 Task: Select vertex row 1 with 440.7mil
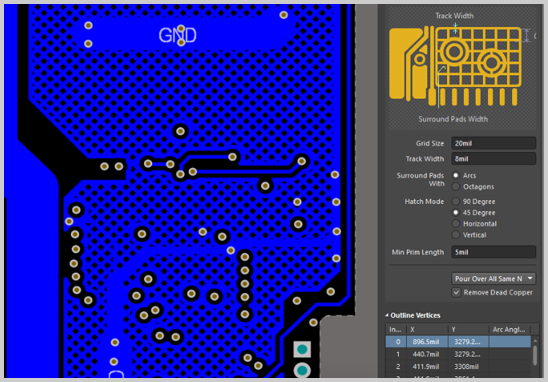pyautogui.click(x=458, y=354)
